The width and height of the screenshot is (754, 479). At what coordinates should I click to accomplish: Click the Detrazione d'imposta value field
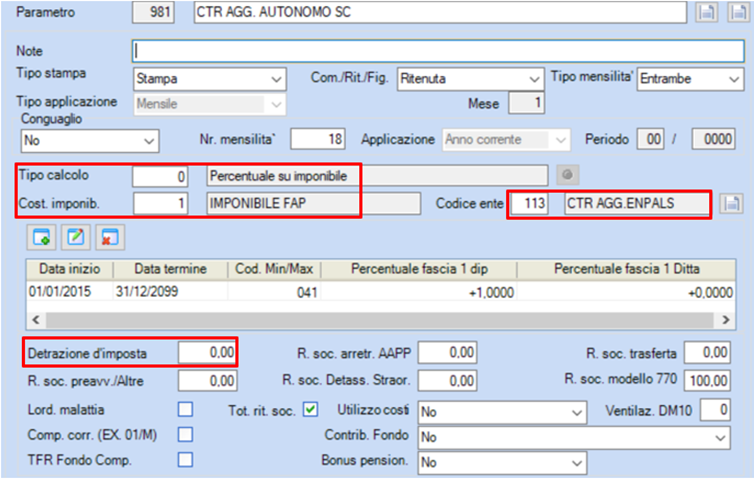coord(207,353)
